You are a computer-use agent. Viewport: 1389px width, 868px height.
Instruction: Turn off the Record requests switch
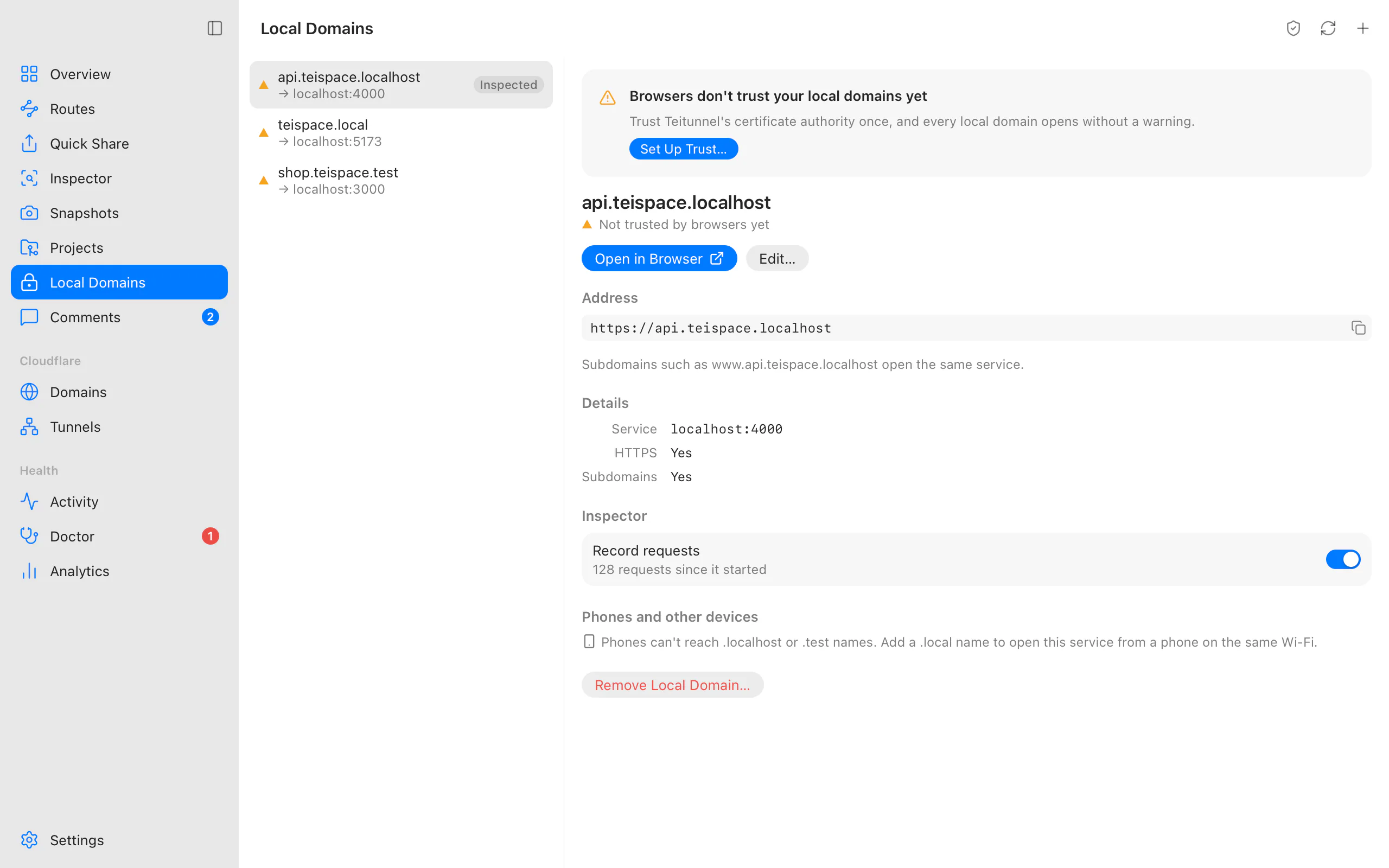1342,559
